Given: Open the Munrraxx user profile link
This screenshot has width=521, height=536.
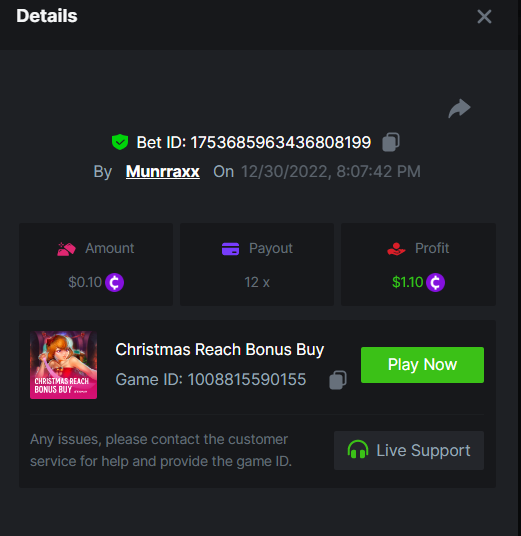Looking at the screenshot, I should (x=163, y=171).
